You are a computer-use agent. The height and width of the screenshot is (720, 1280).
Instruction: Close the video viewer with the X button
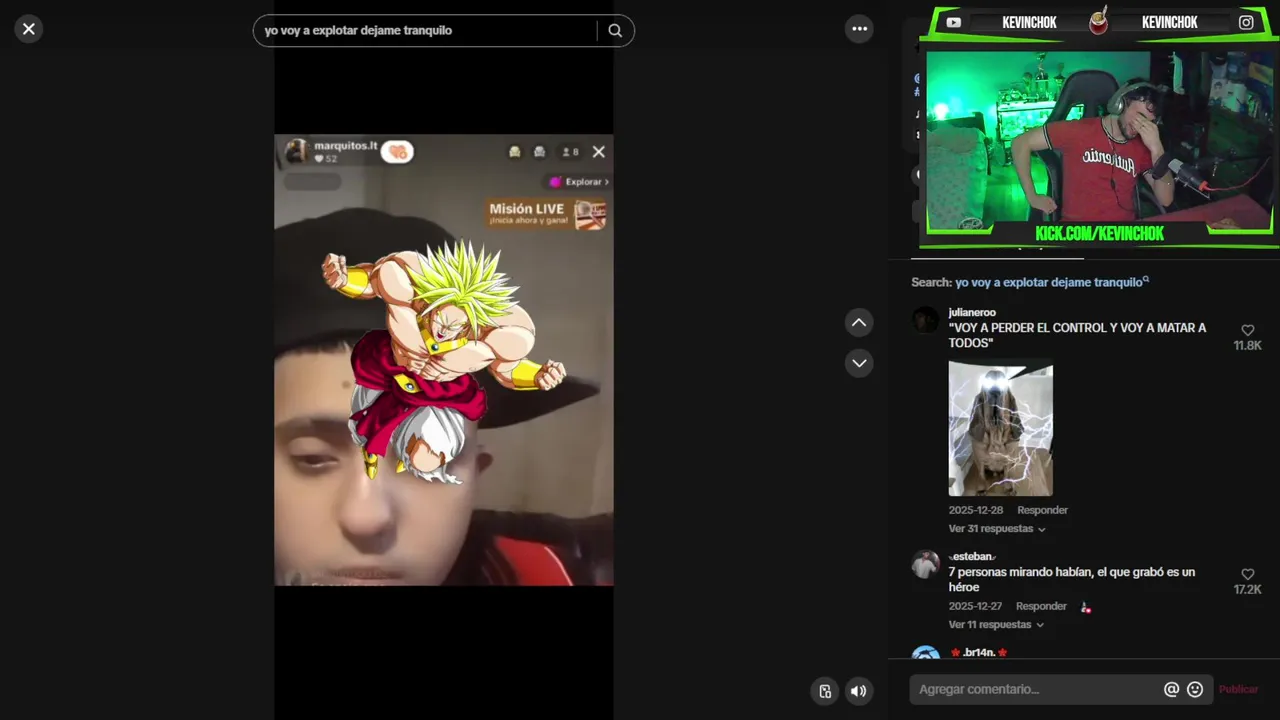point(29,29)
